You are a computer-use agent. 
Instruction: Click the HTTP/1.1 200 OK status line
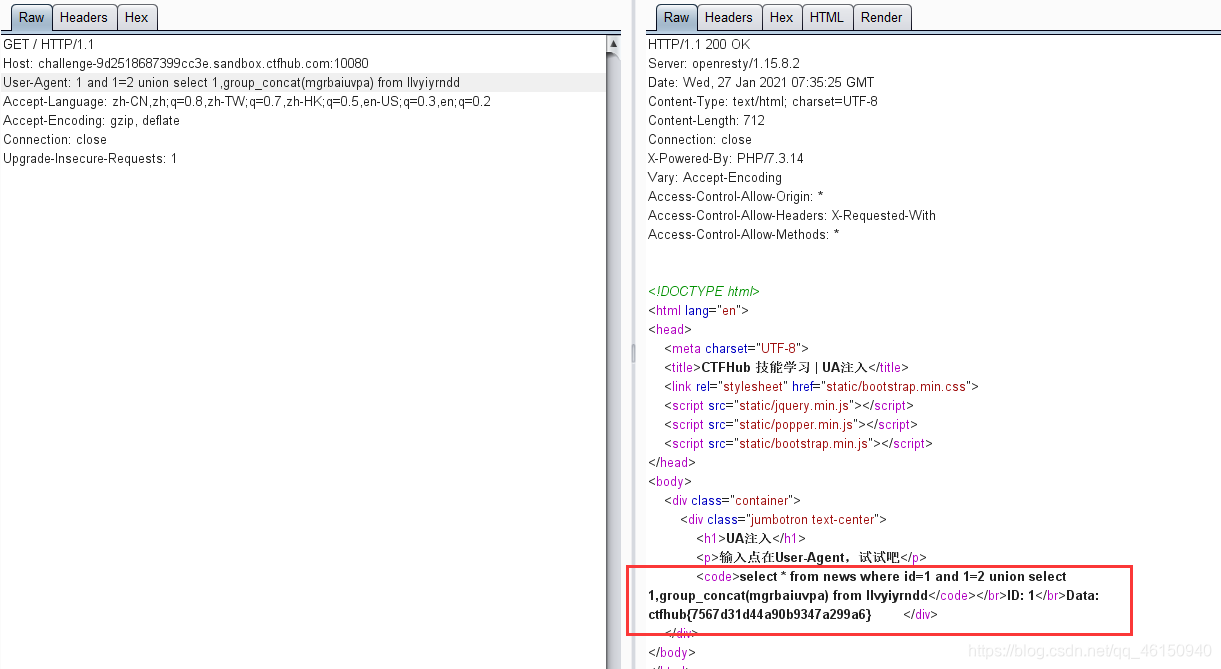click(x=699, y=44)
